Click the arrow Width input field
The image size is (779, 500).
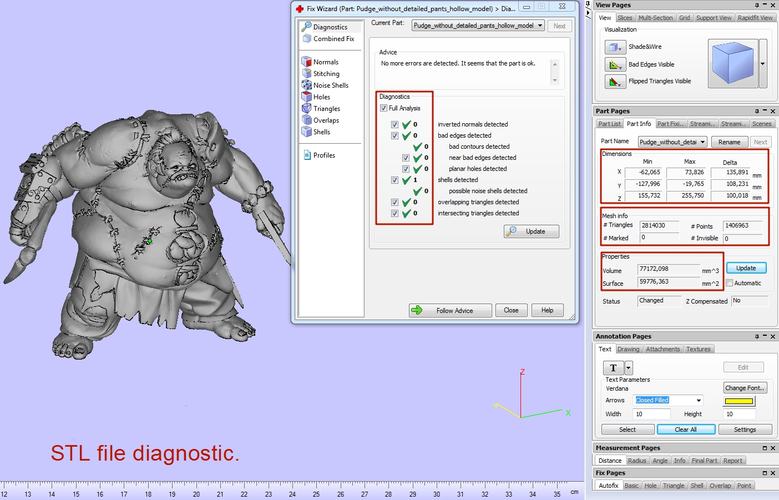click(x=651, y=414)
